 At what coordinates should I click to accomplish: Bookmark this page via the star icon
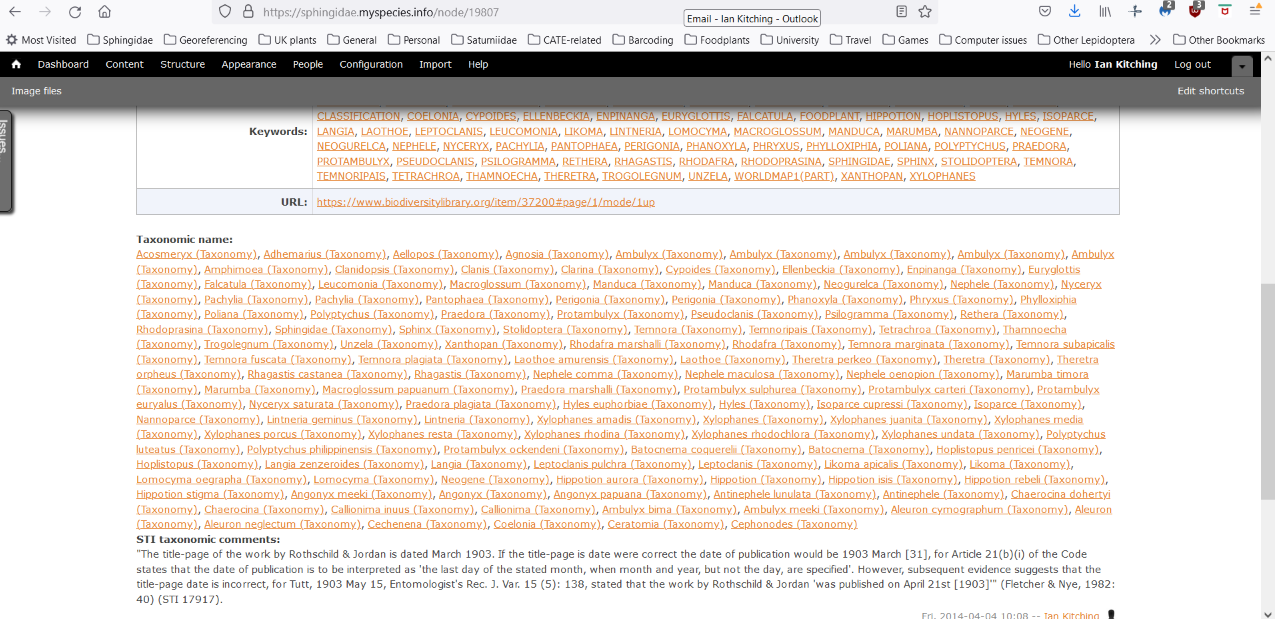click(x=924, y=12)
